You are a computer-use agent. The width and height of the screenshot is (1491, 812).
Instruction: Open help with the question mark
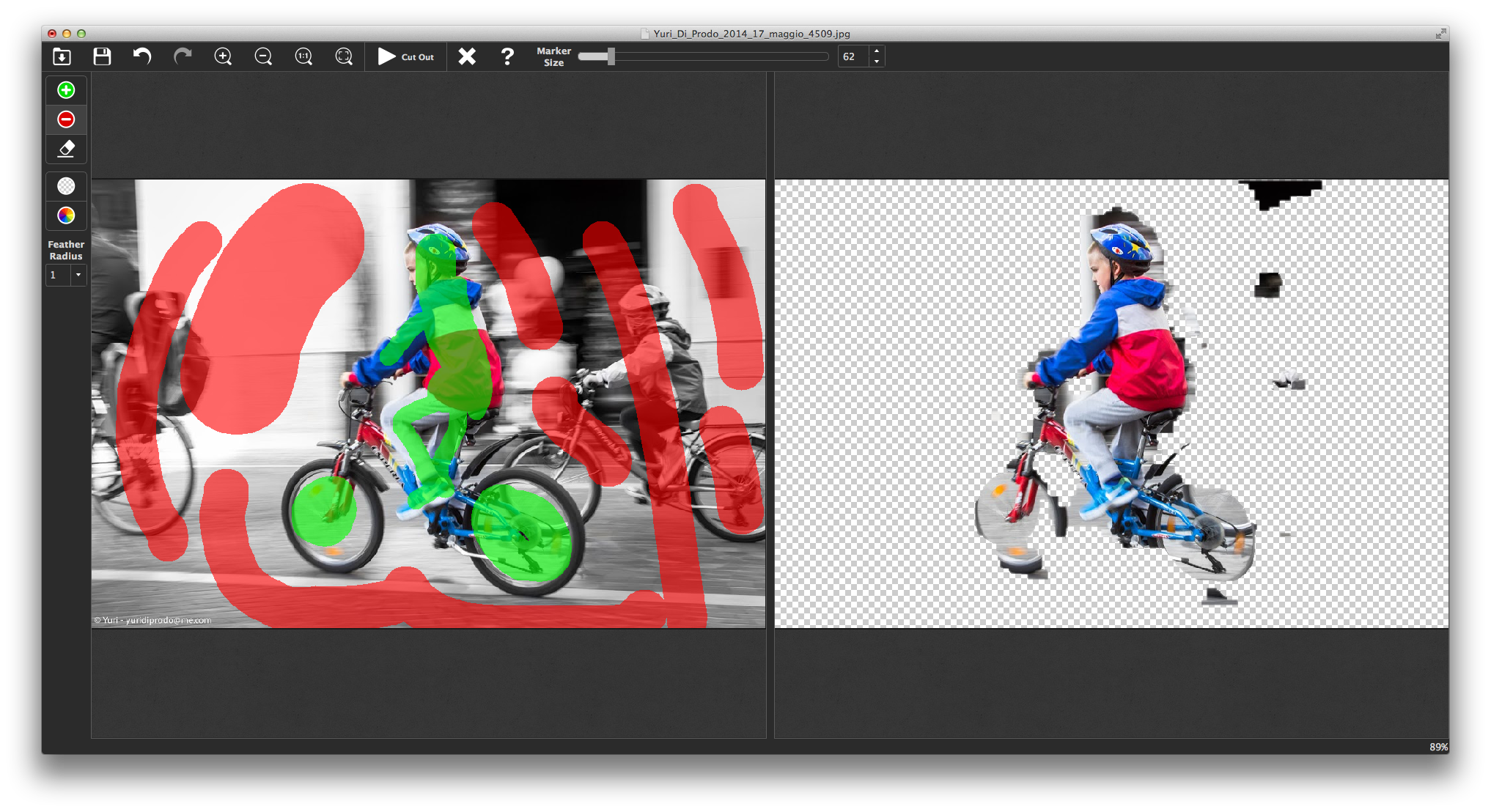point(507,56)
